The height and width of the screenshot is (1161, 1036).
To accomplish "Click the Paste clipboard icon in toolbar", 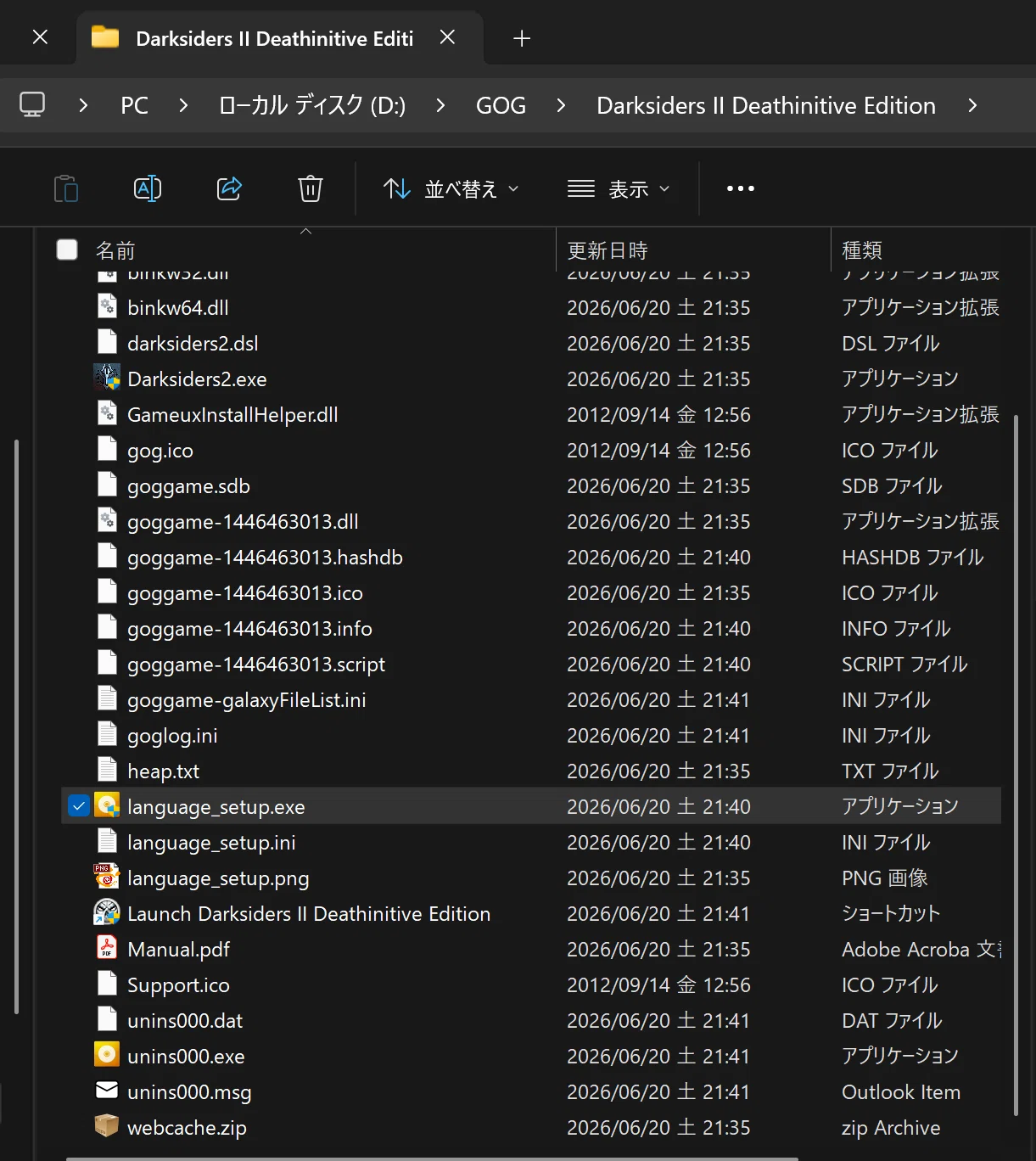I will (66, 188).
